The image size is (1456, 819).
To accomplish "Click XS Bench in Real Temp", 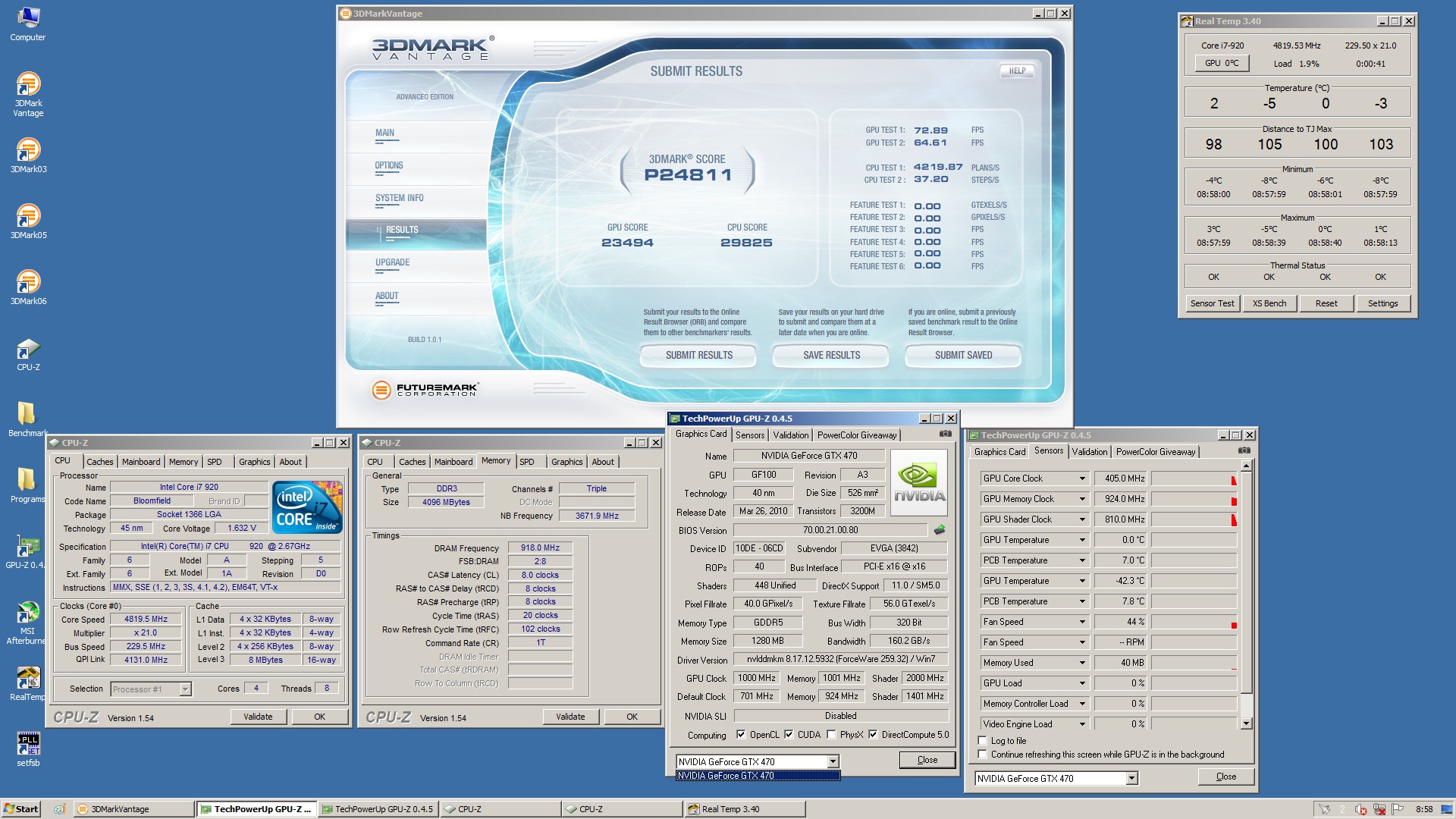I will point(1269,303).
